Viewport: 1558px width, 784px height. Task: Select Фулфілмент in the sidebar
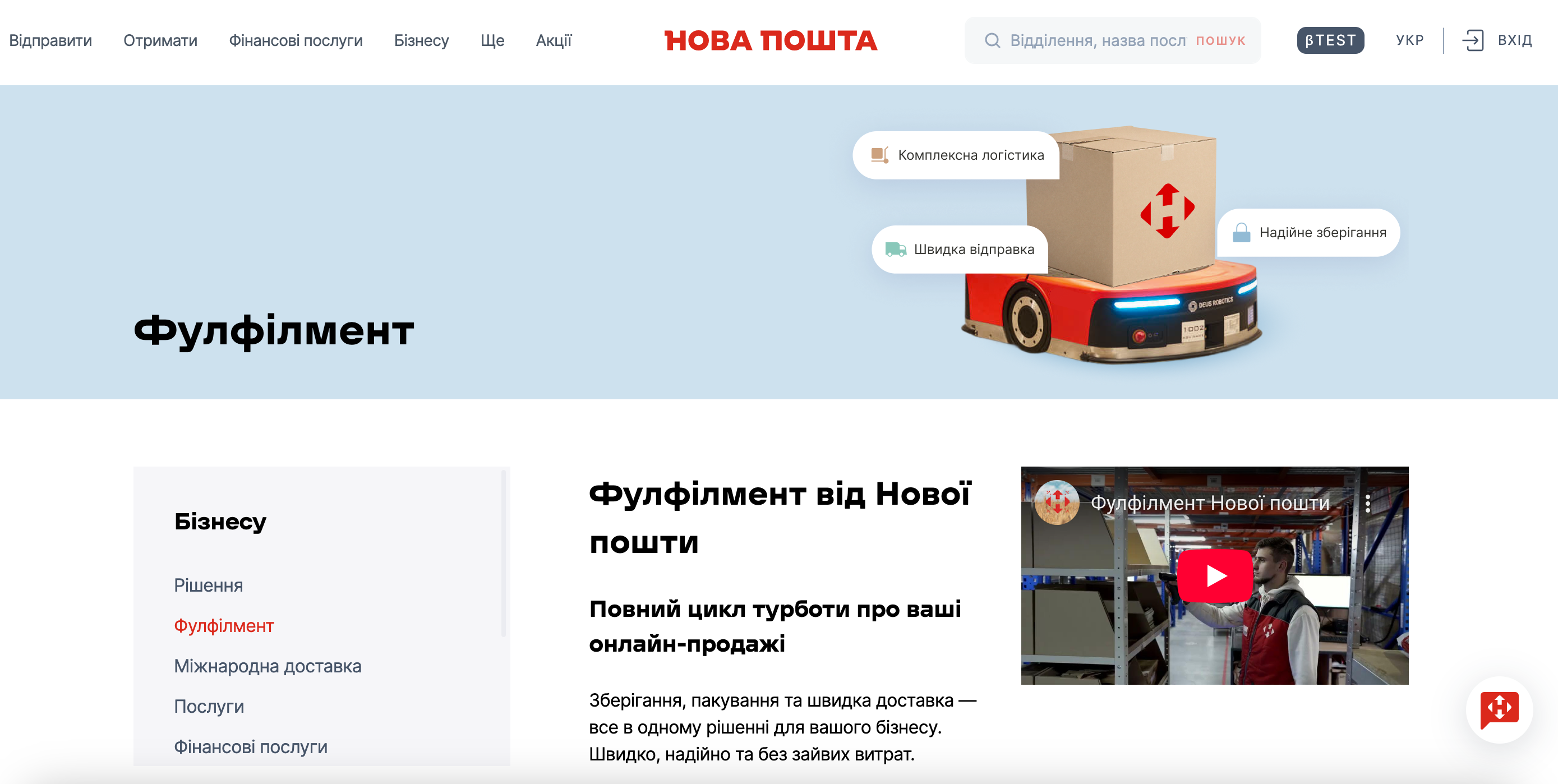pos(224,625)
